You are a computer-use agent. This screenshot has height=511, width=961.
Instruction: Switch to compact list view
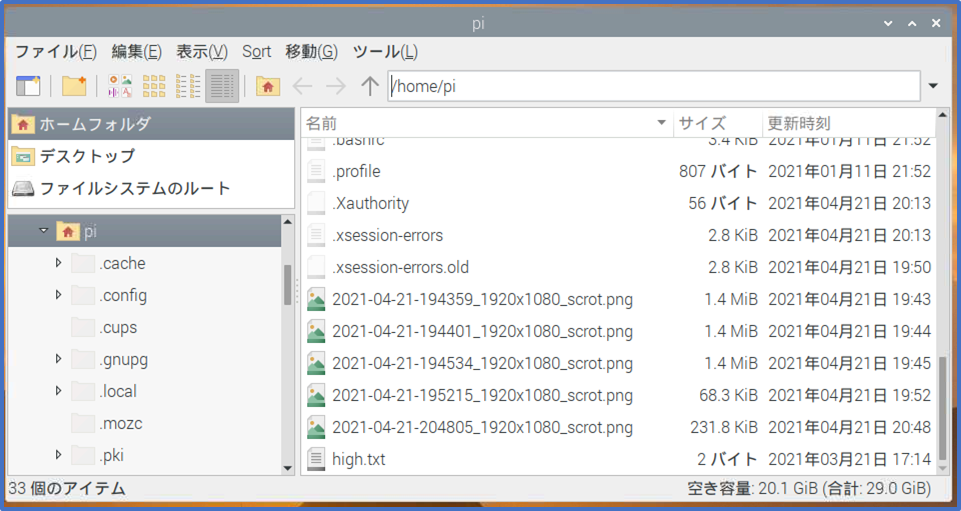tap(188, 86)
